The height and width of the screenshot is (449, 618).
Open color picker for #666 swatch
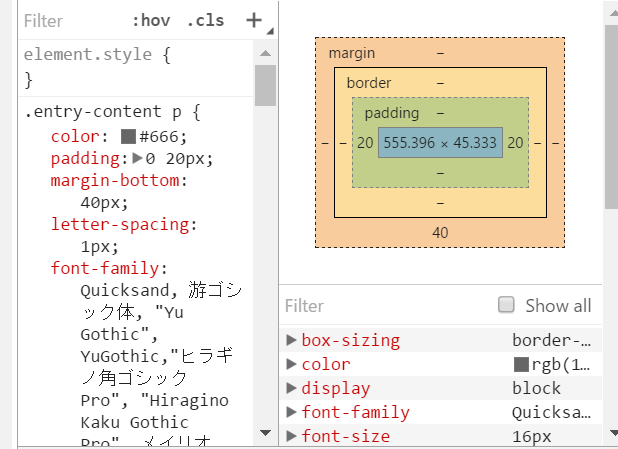(128, 137)
